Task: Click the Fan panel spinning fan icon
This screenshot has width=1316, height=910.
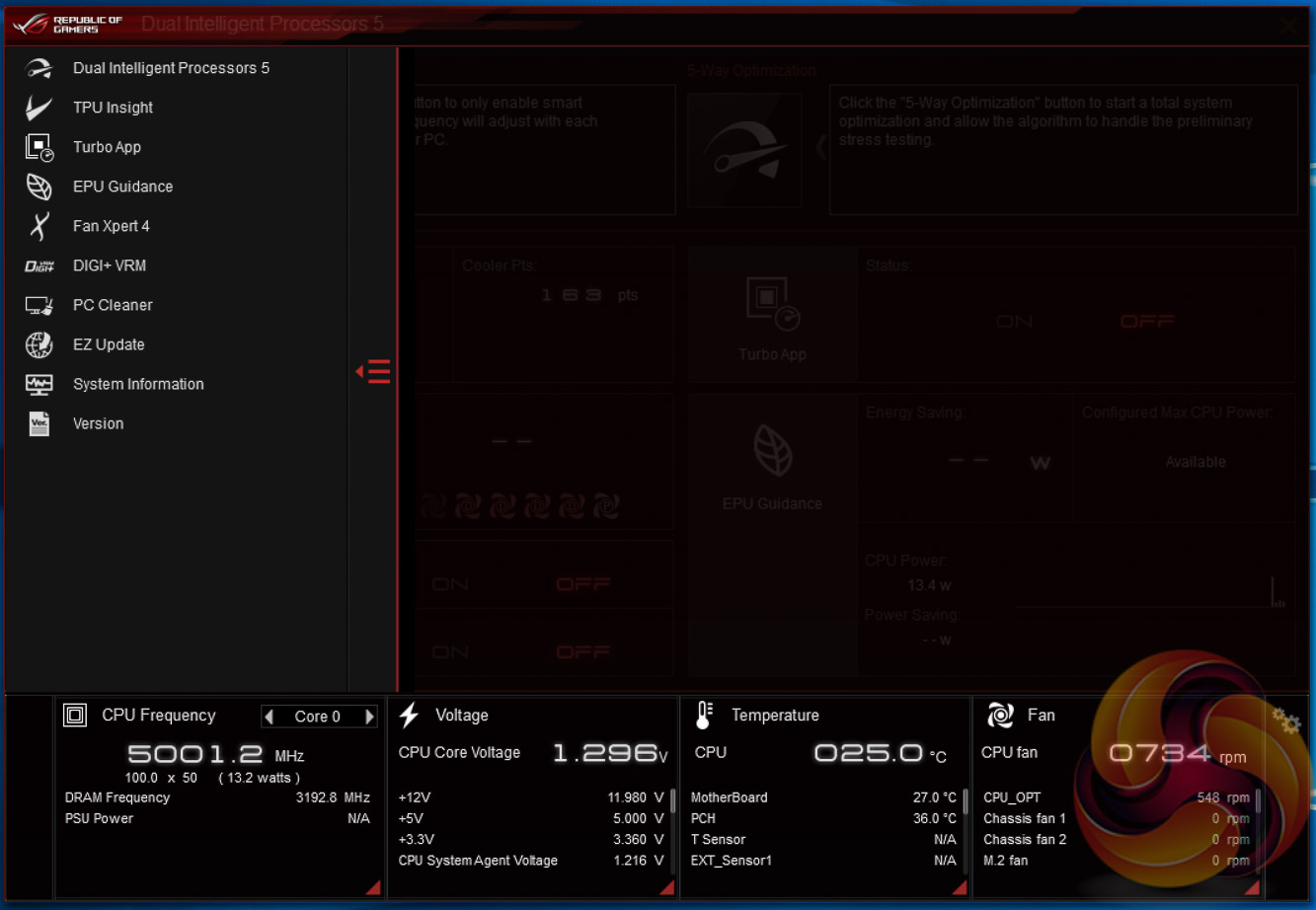Action: click(x=1000, y=716)
